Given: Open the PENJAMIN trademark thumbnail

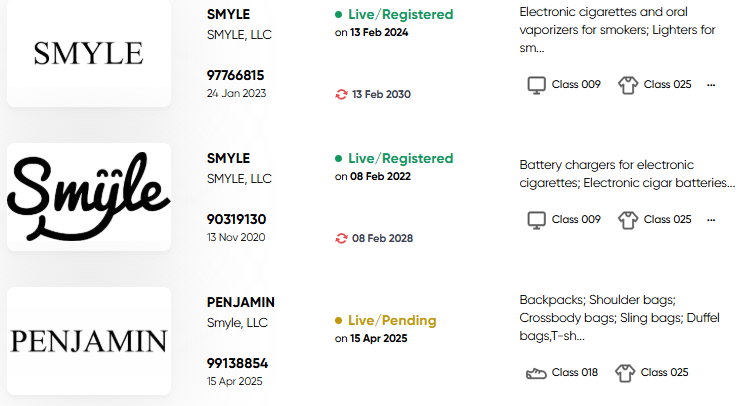Looking at the screenshot, I should 89,340.
